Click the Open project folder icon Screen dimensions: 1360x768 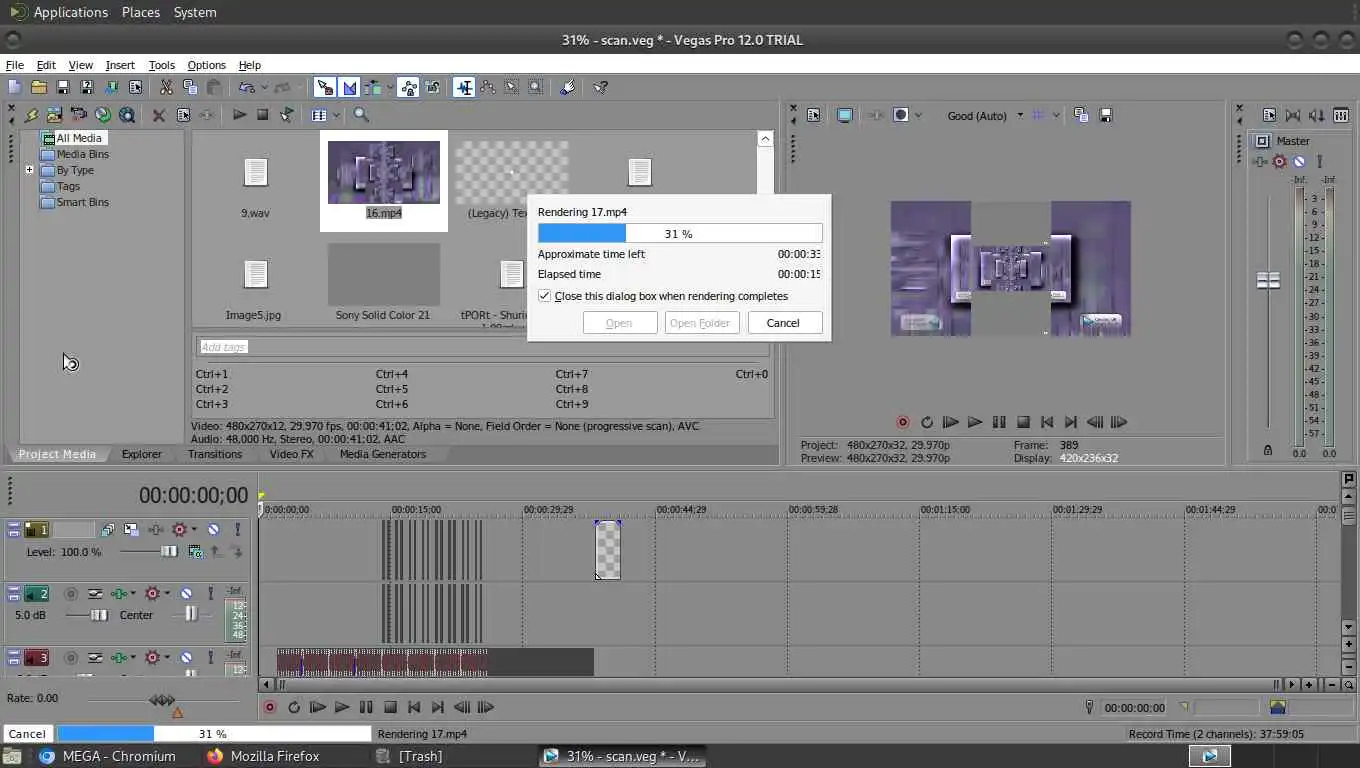click(x=39, y=88)
